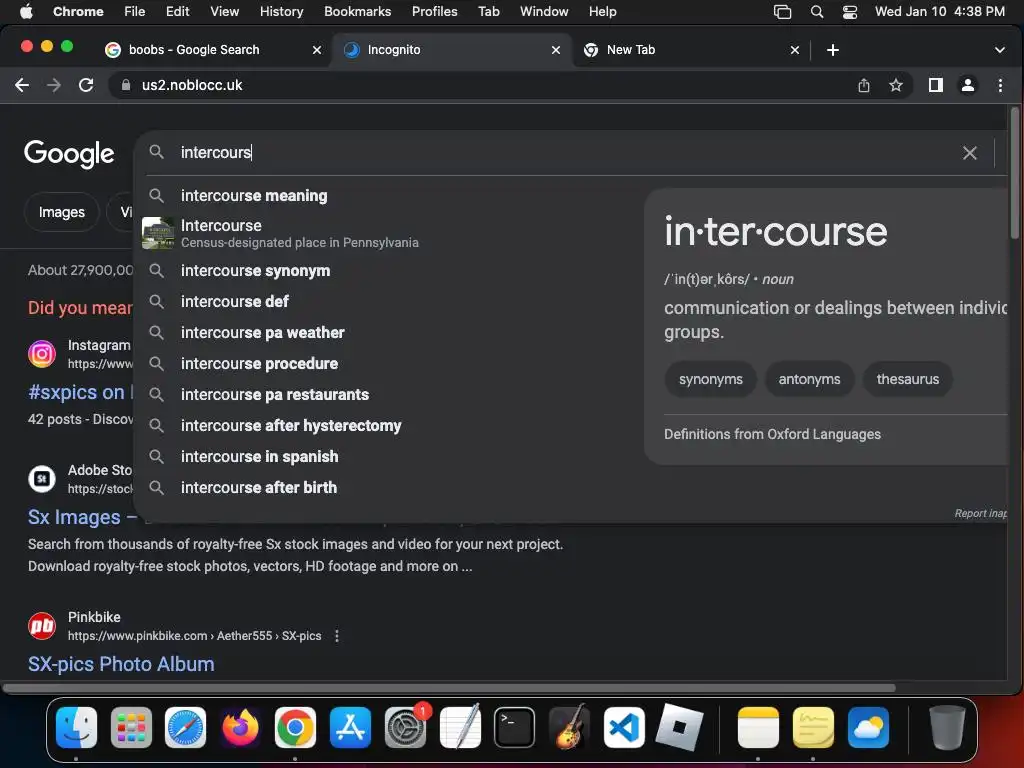Launch Firefox from the Dock
The height and width of the screenshot is (768, 1024).
click(x=240, y=727)
